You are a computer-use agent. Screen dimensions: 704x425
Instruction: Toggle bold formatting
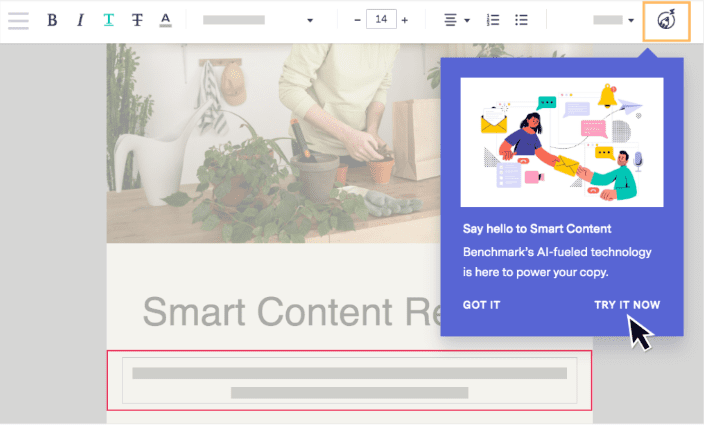click(52, 21)
